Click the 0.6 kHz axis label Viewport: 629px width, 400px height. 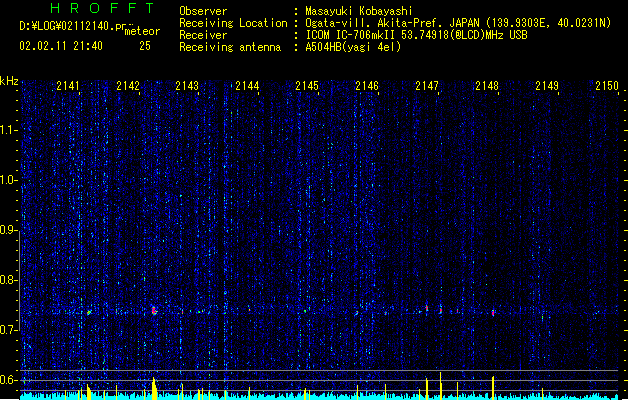click(x=8, y=380)
